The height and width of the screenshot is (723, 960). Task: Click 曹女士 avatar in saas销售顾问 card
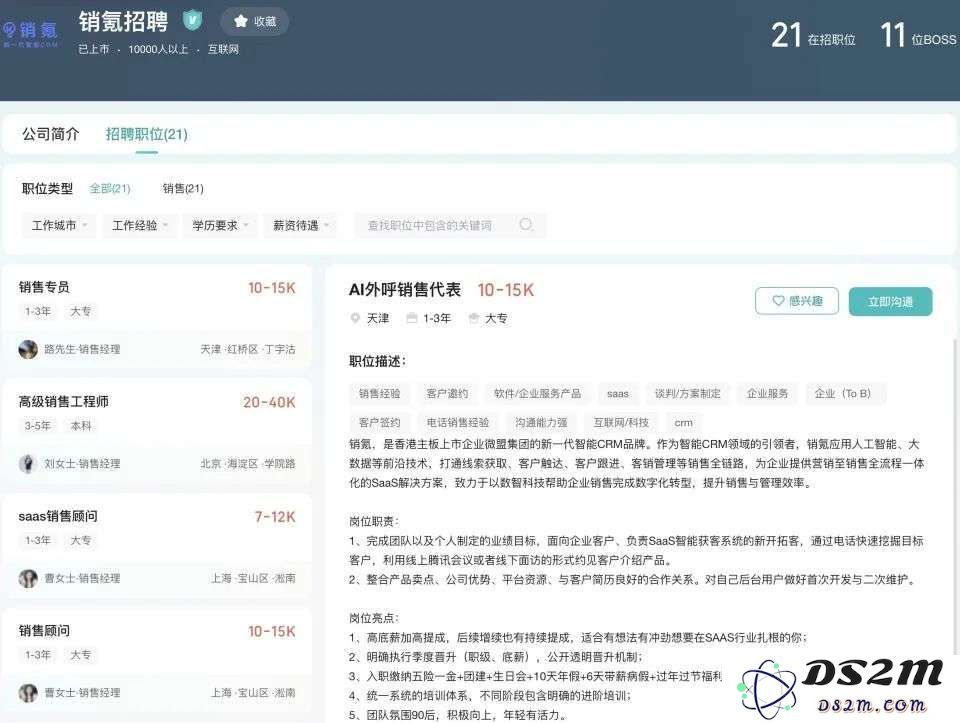coord(28,578)
